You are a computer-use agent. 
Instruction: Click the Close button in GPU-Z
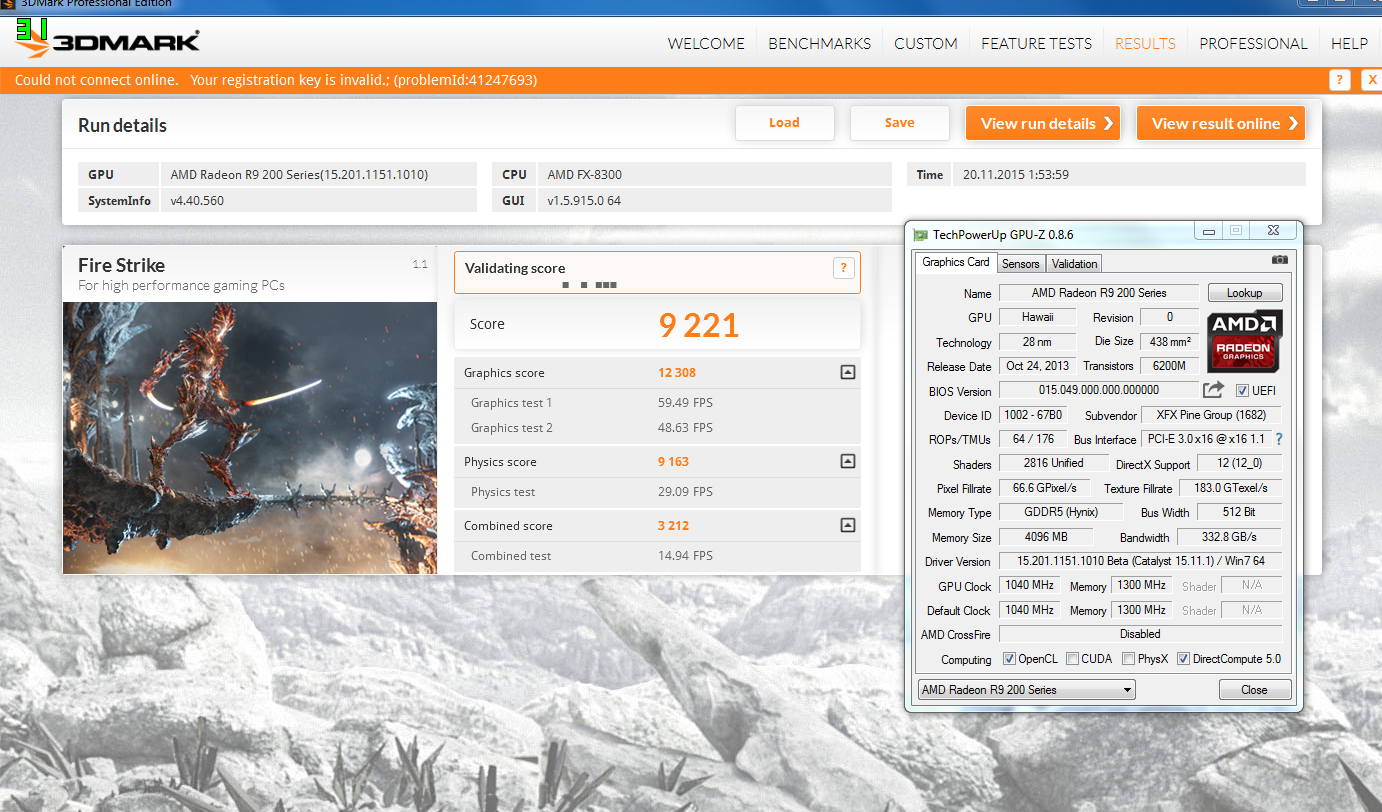[x=1254, y=690]
